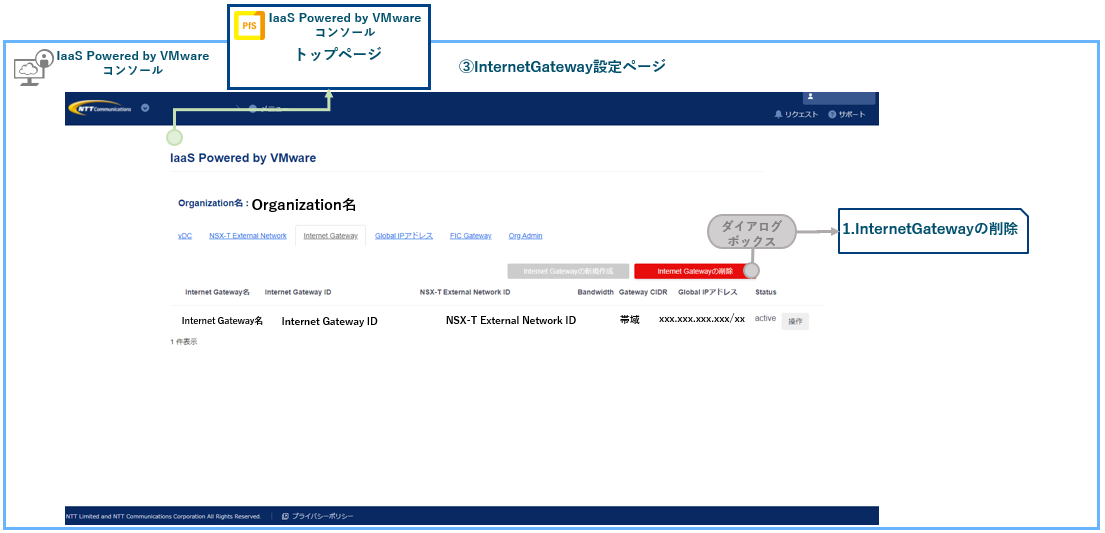This screenshot has height=533, width=1105.
Task: Select the Internet Gateway tab
Action: click(331, 235)
